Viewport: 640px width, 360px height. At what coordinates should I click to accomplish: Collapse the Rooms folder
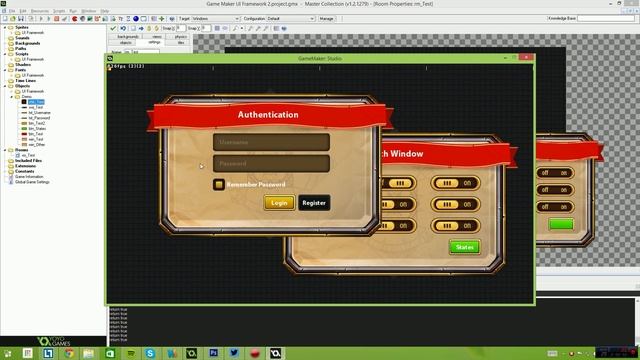click(x=5, y=150)
